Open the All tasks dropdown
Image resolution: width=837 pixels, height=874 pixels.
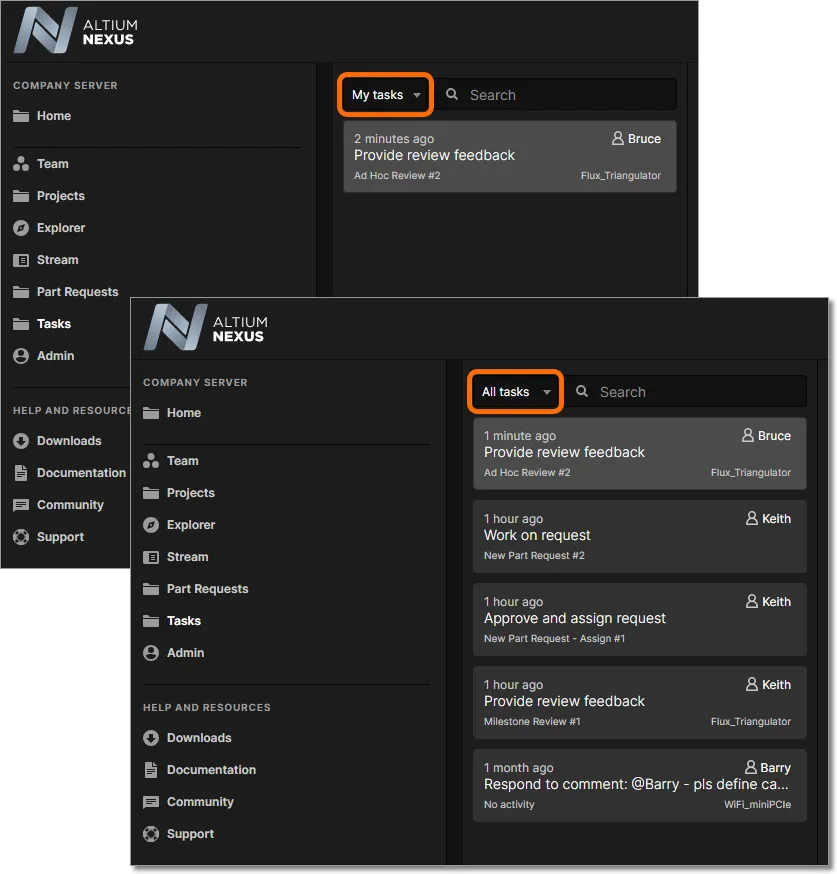tap(514, 392)
